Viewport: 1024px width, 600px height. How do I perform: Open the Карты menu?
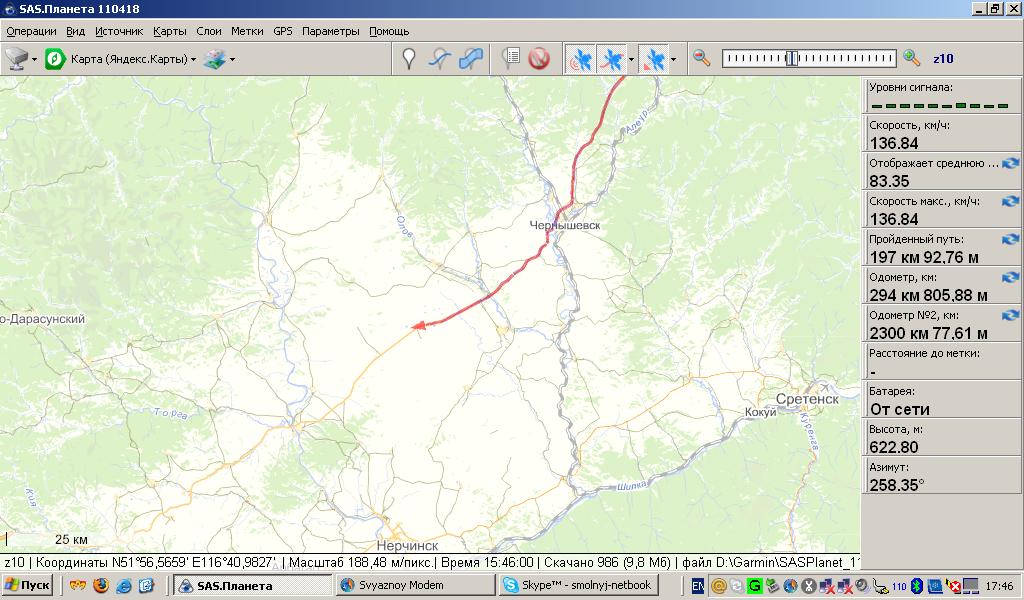(x=170, y=31)
